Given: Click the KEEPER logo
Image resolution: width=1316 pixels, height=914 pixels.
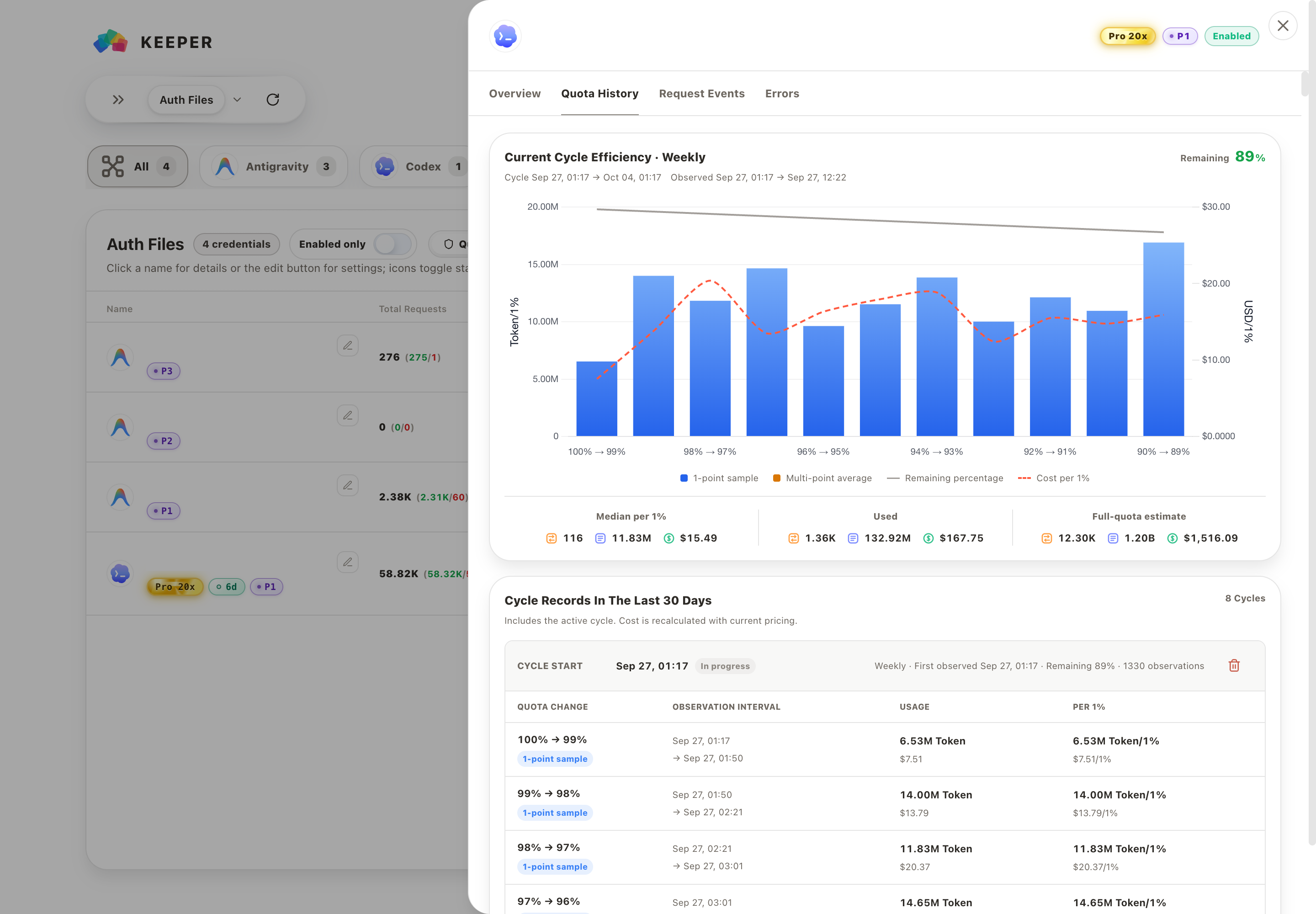Looking at the screenshot, I should (x=153, y=42).
